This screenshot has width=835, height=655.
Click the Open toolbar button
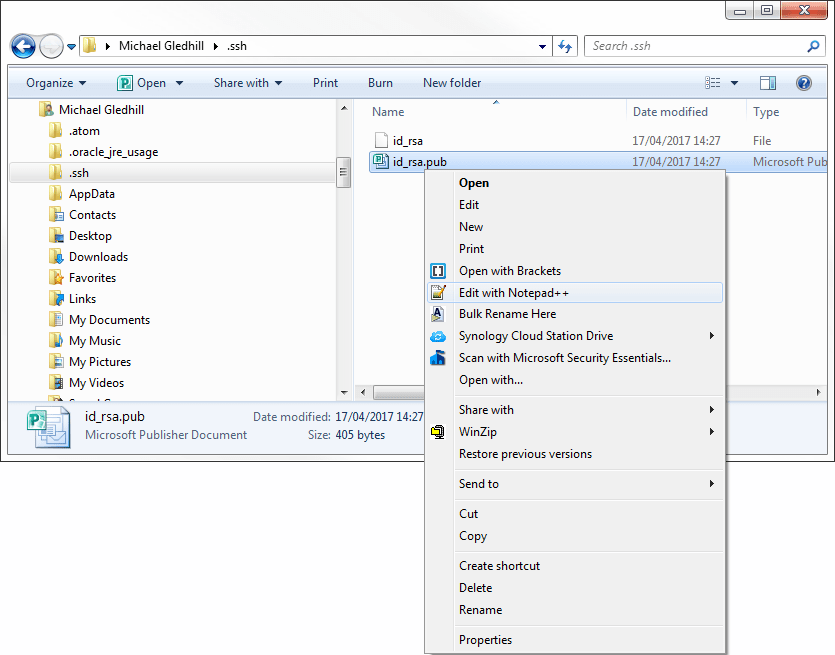(x=141, y=83)
